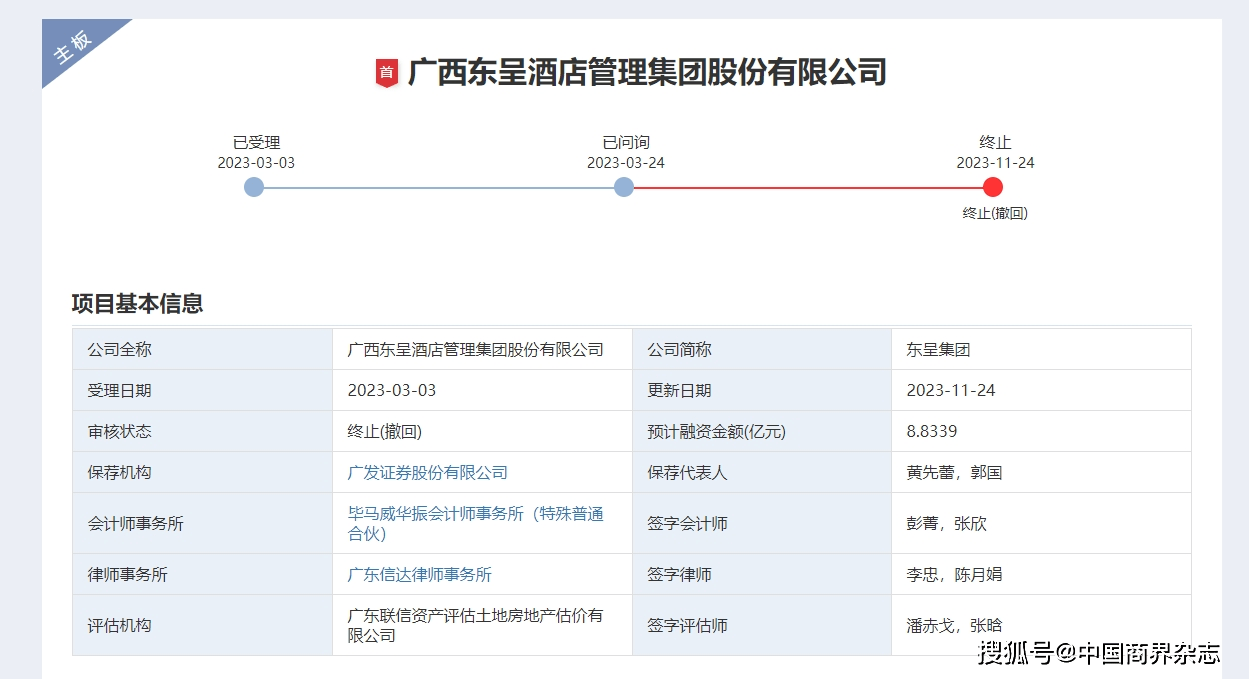Click the 已受理 stage label text
1249x679 pixels.
point(257,142)
